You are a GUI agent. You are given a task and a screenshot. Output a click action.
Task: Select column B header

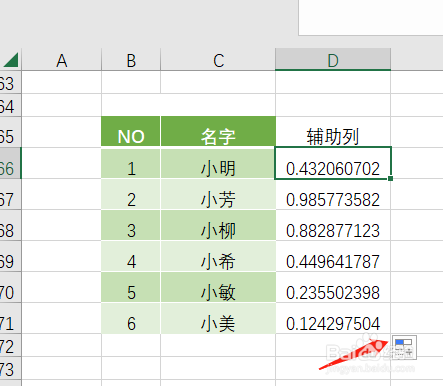[131, 60]
